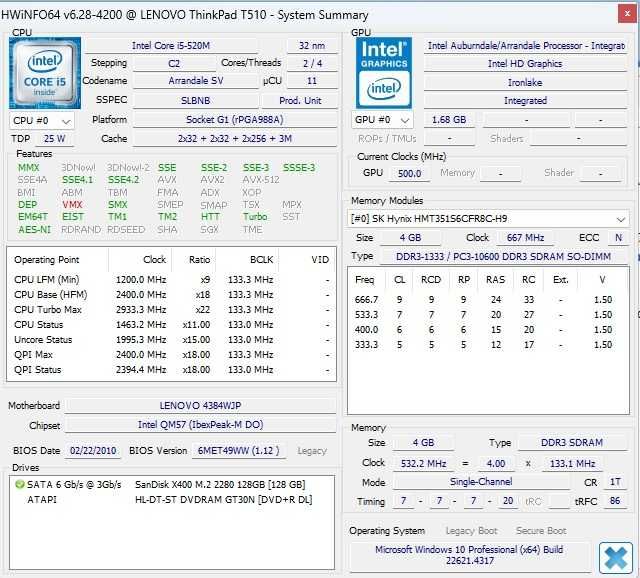Click the DDR3-1333 / PC3-10600 type field
640x578 pixels.
[x=504, y=256]
